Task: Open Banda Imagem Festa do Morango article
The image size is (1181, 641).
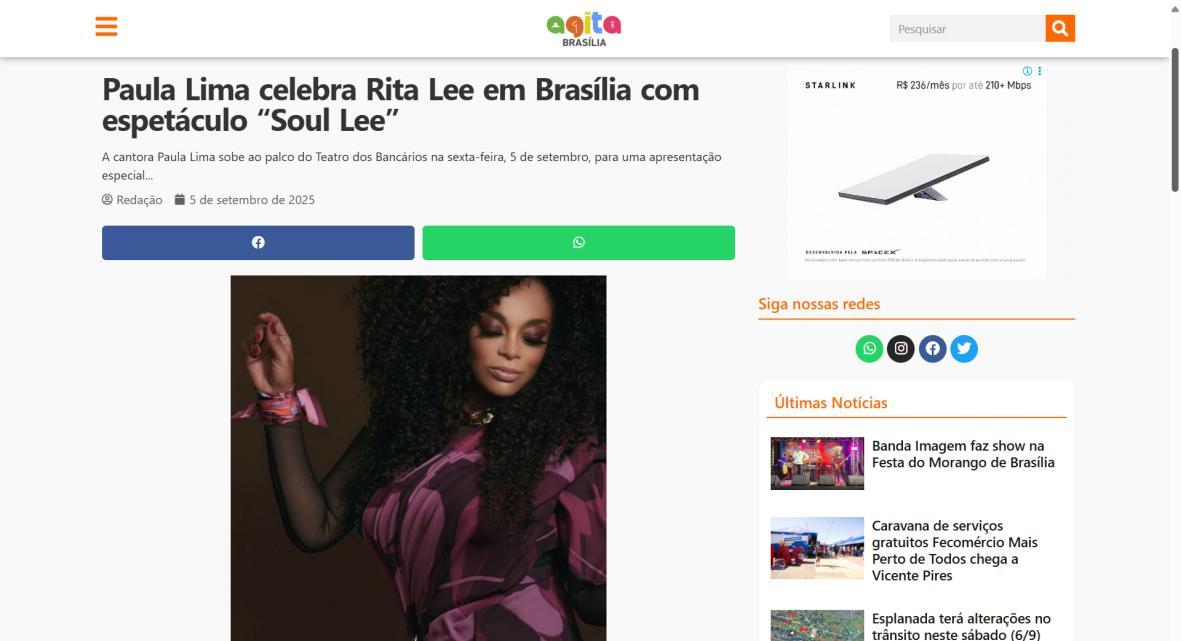Action: 963,454
